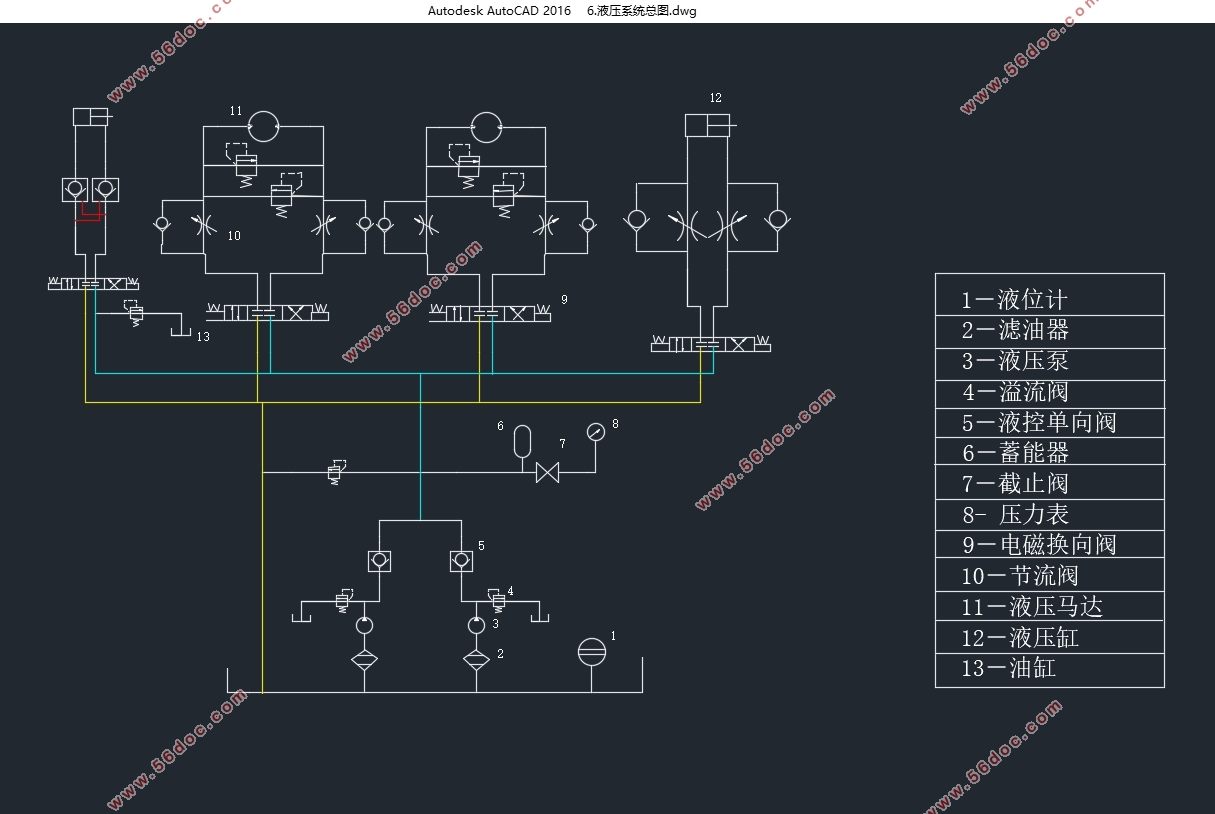Select the liquid level gauge symbol labeled 1
Viewport: 1215px width, 814px height.
pos(592,652)
